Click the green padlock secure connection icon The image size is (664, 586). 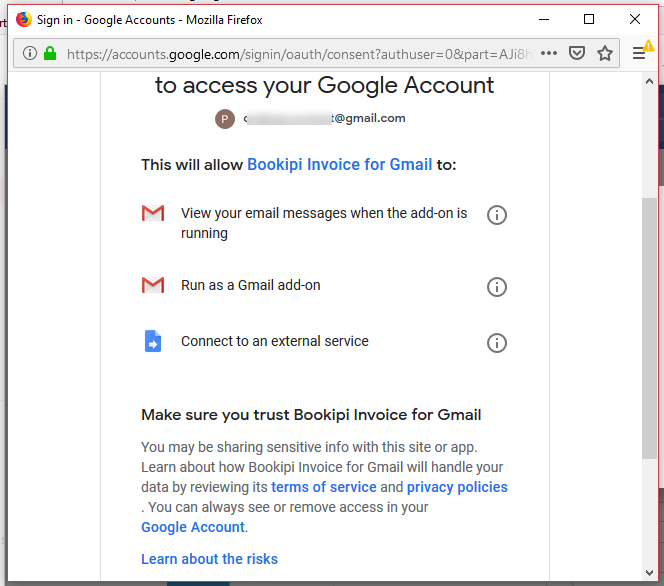(x=50, y=53)
